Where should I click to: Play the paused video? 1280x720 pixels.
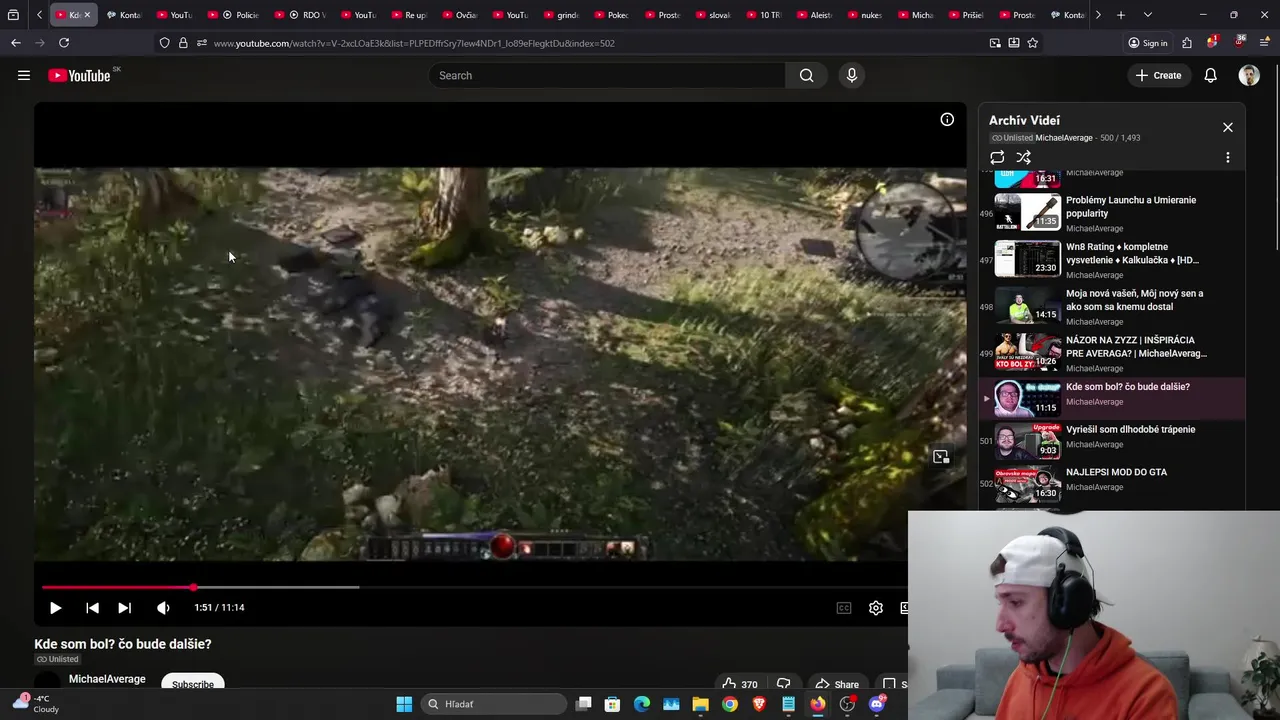pyautogui.click(x=55, y=607)
